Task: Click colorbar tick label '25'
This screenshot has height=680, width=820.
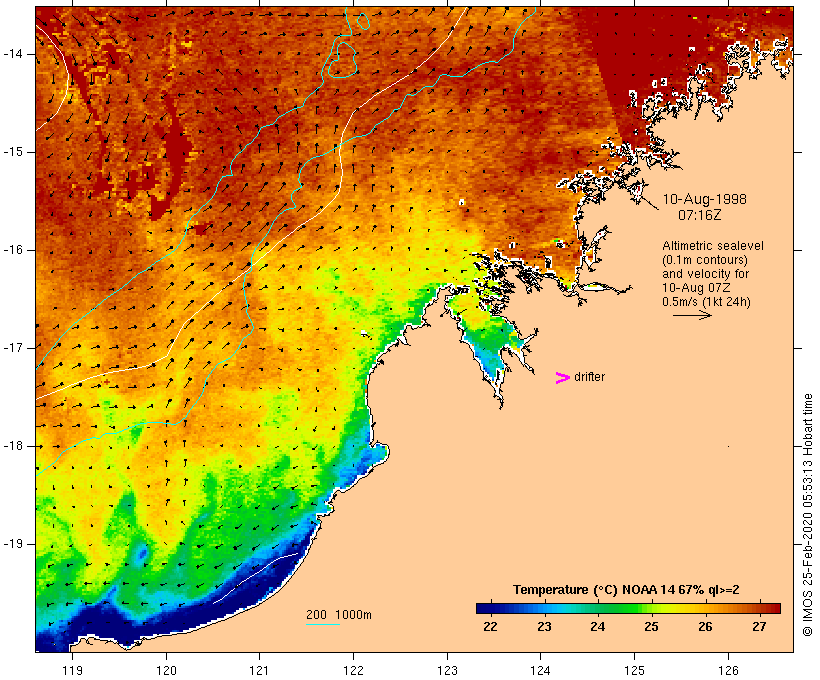Action: tap(651, 627)
